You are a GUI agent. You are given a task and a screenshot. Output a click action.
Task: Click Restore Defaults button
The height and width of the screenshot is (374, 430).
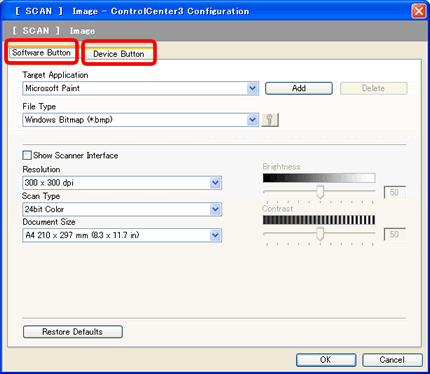pos(73,332)
